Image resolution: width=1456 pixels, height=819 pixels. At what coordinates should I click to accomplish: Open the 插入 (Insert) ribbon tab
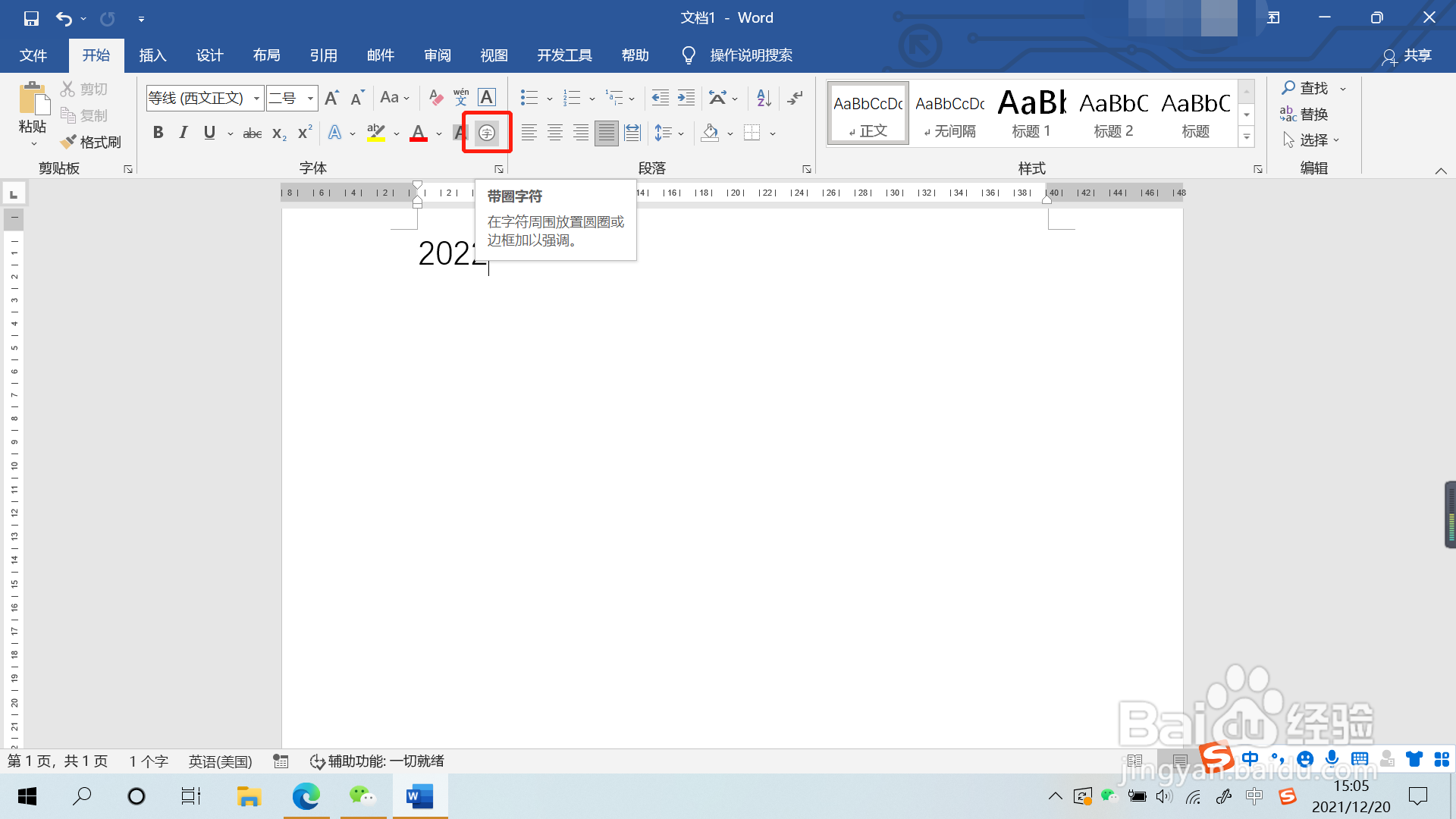click(152, 55)
